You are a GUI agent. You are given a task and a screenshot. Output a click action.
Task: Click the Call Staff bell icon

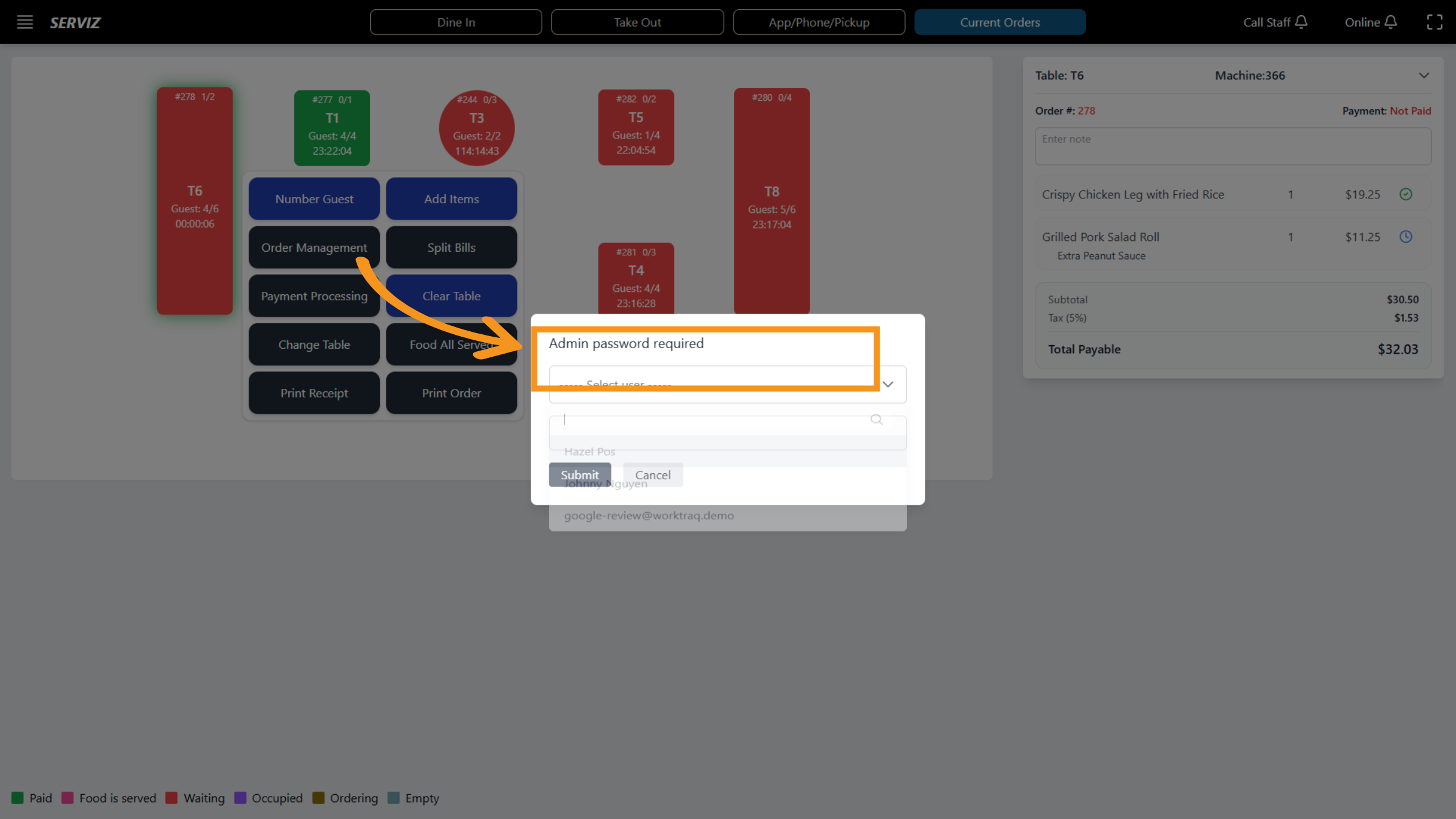[x=1302, y=21]
